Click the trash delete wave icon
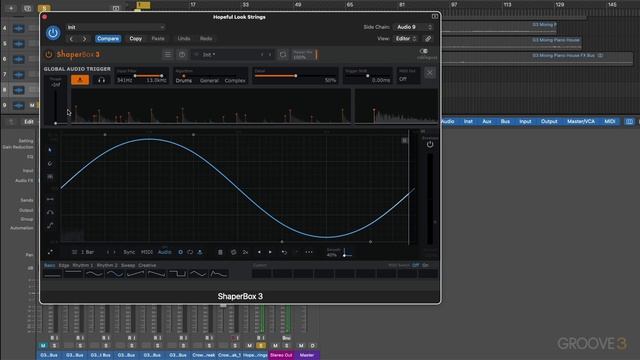This screenshot has width=640, height=360. [220, 252]
